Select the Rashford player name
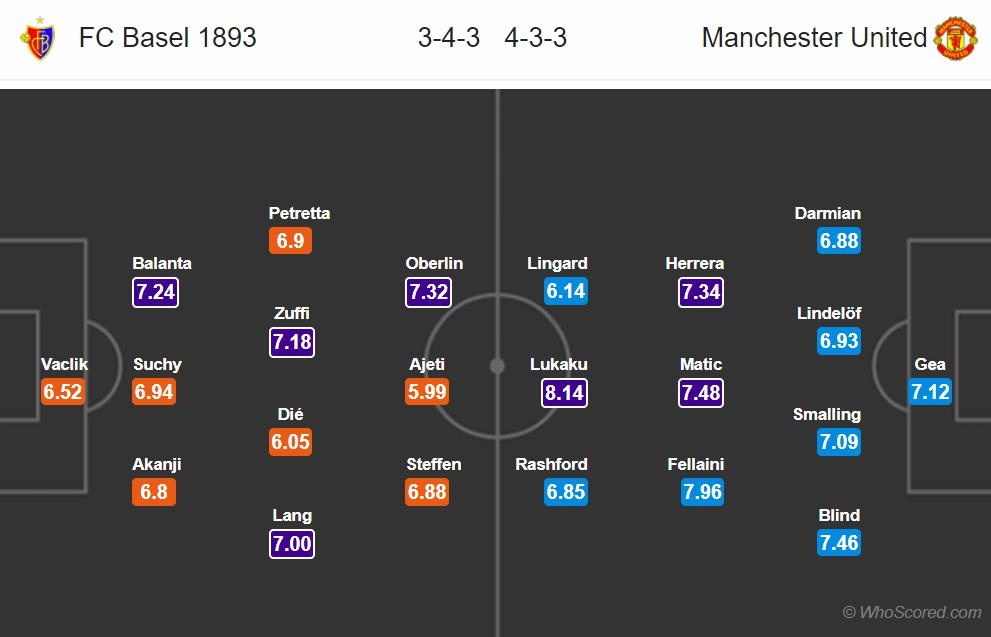The width and height of the screenshot is (991, 637). click(x=551, y=464)
